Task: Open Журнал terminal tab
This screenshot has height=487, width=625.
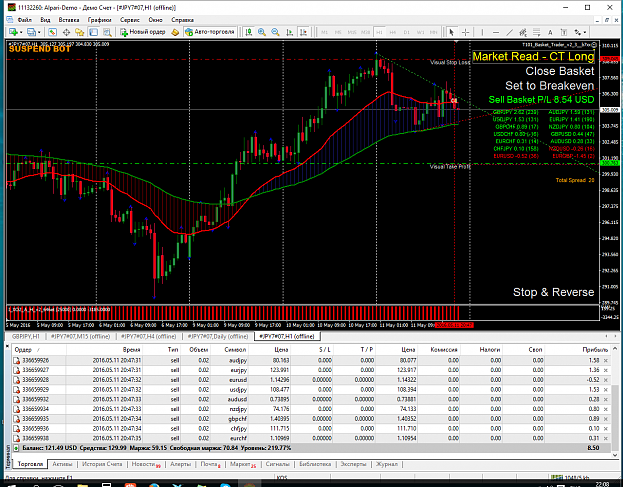Action: click(387, 464)
